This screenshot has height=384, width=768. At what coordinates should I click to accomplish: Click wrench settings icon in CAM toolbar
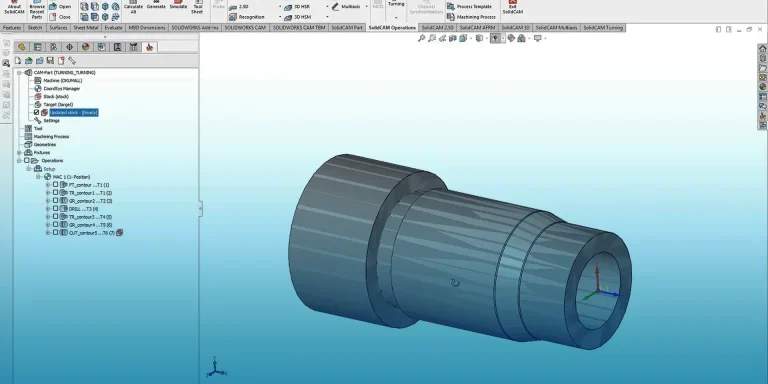click(72, 61)
